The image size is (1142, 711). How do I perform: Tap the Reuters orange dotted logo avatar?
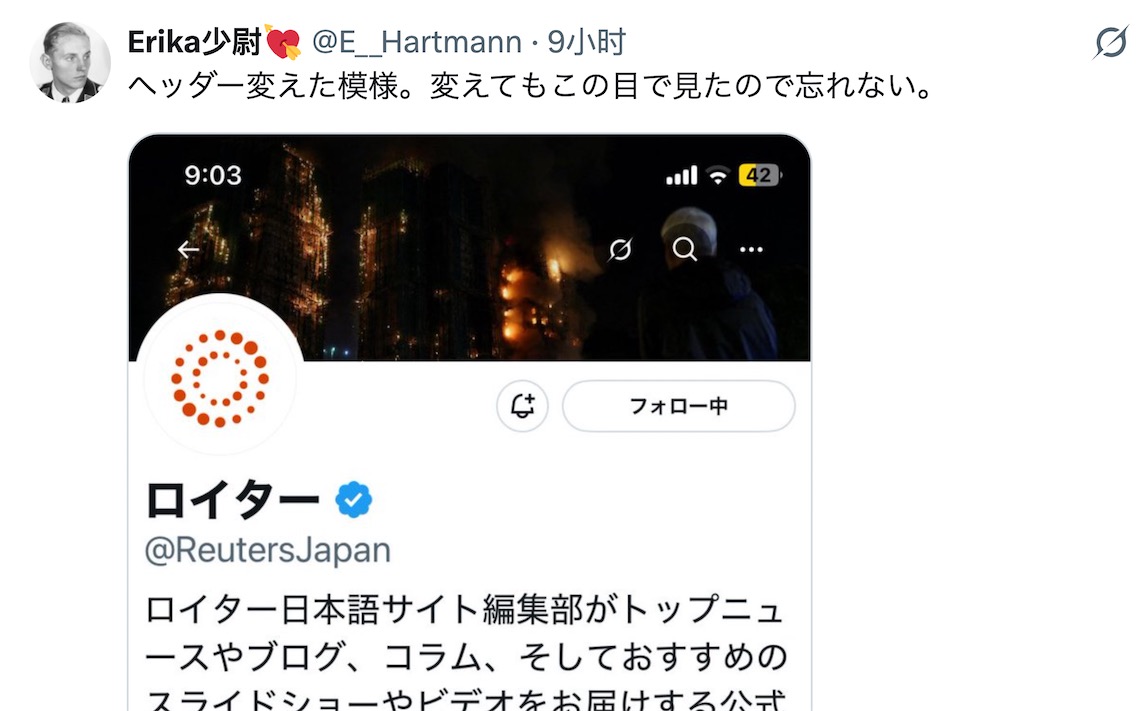[x=220, y=378]
